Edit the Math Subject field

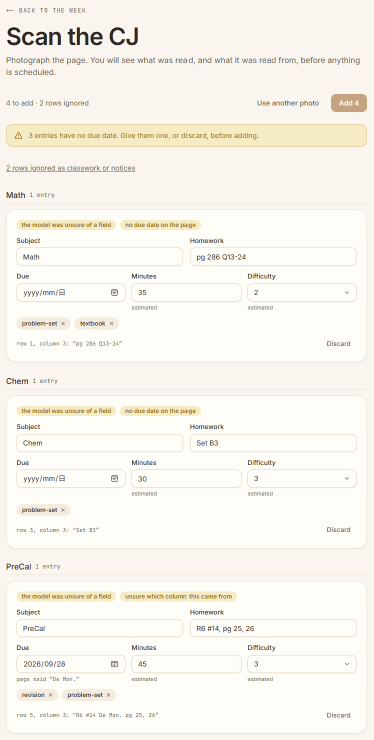coord(100,257)
